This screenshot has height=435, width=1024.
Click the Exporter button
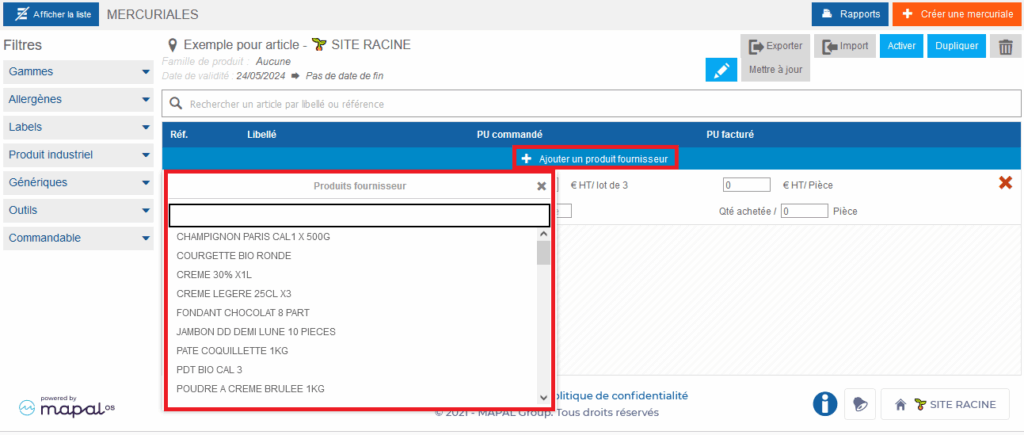[775, 46]
